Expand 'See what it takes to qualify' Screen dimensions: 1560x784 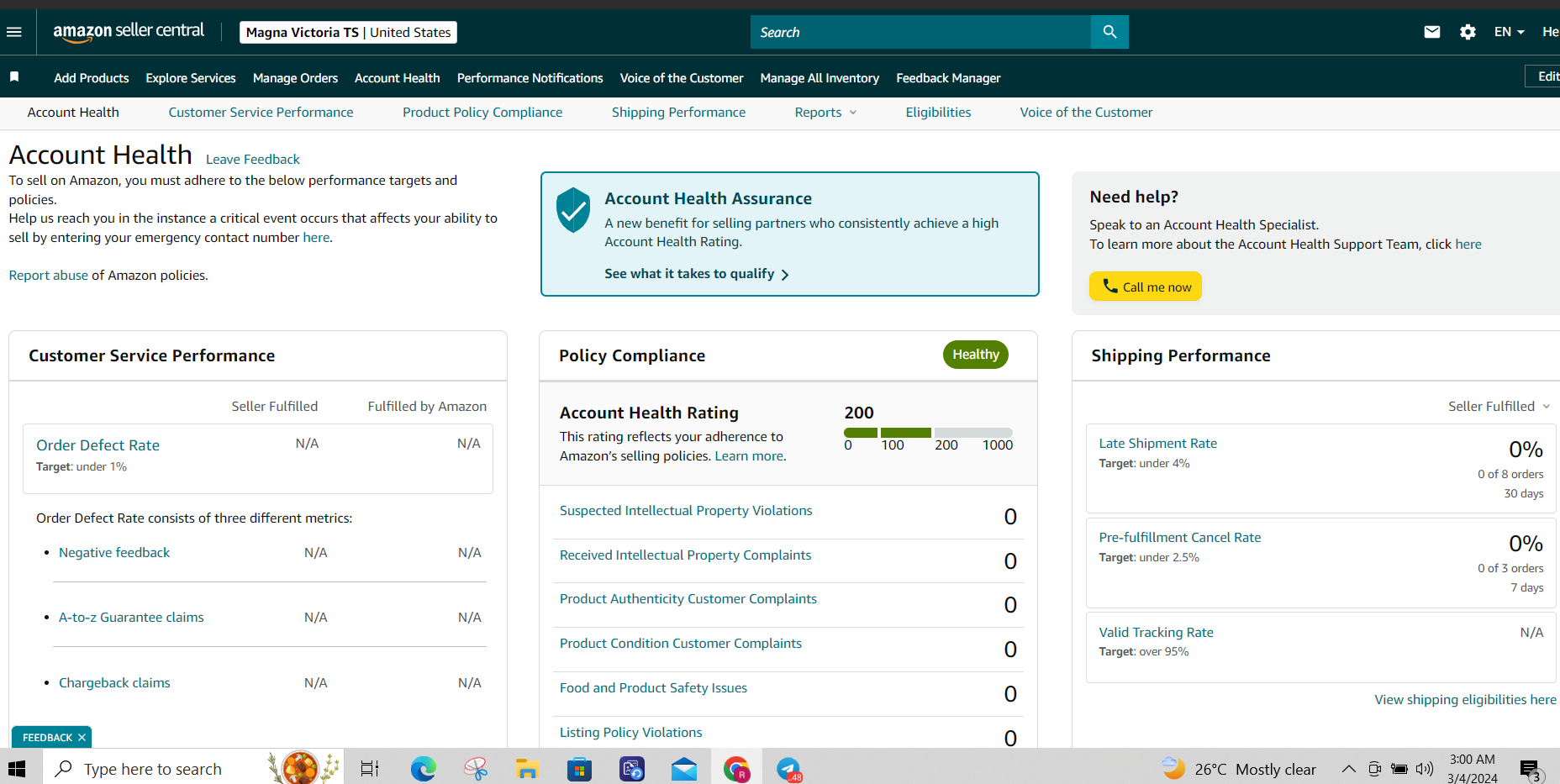tap(697, 274)
